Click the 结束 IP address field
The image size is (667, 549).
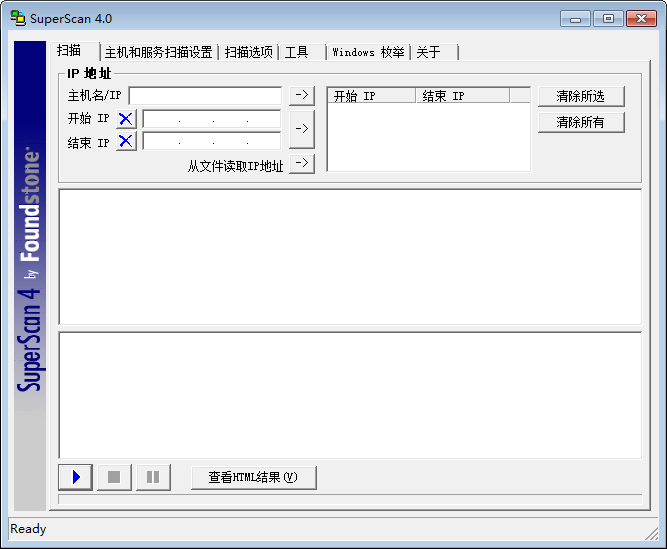coord(212,141)
